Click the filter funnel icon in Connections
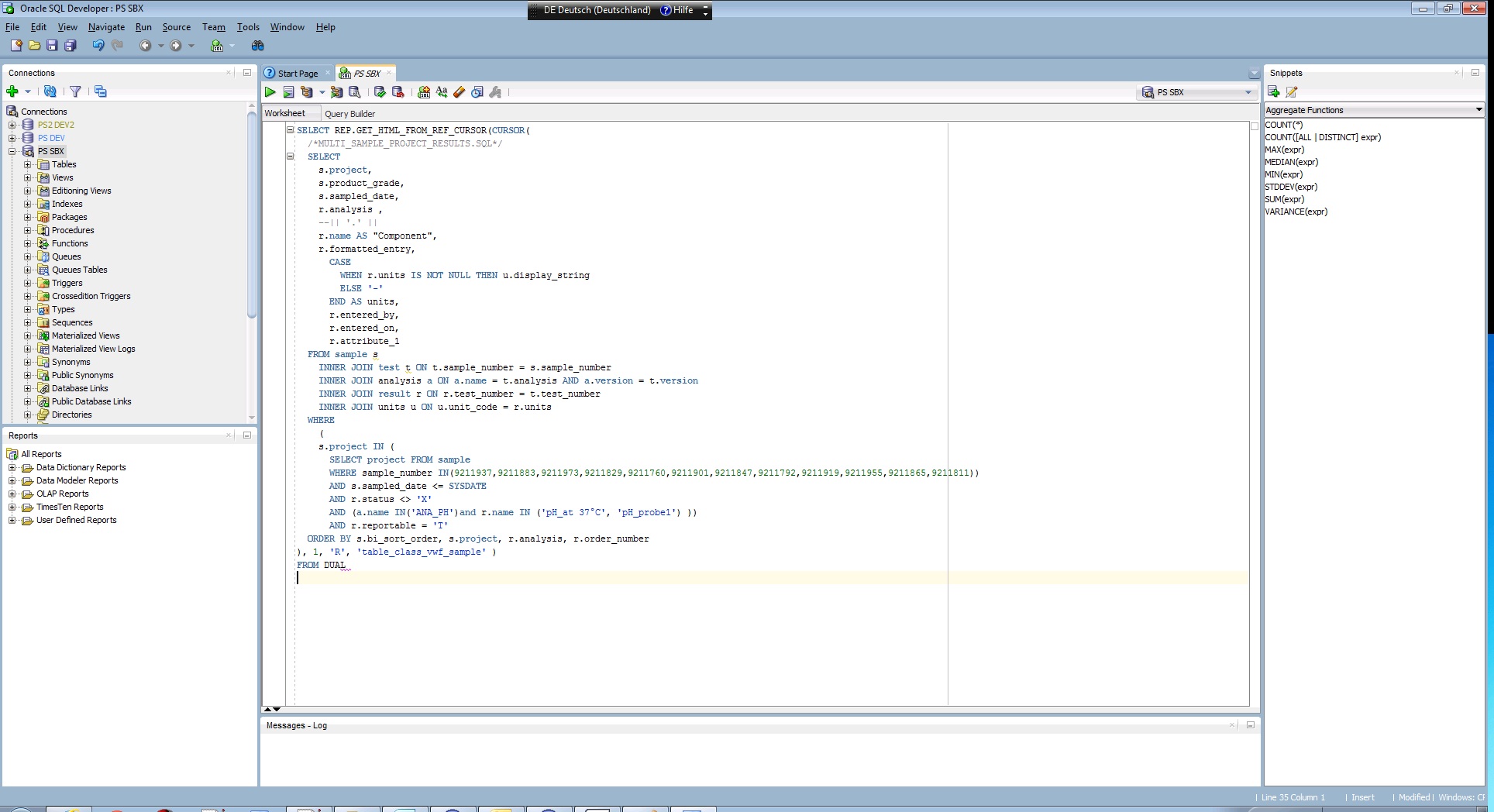This screenshot has width=1494, height=812. [x=75, y=91]
